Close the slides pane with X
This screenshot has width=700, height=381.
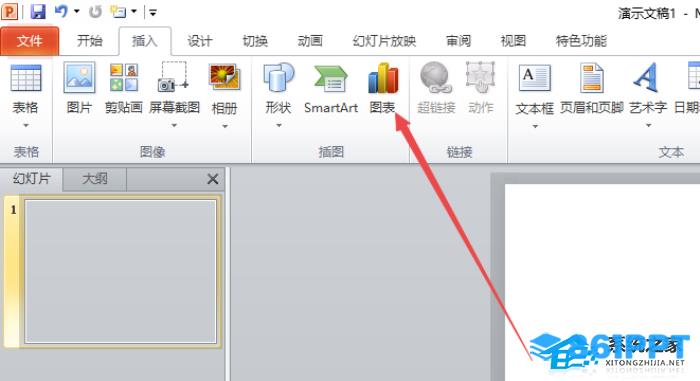click(x=212, y=179)
